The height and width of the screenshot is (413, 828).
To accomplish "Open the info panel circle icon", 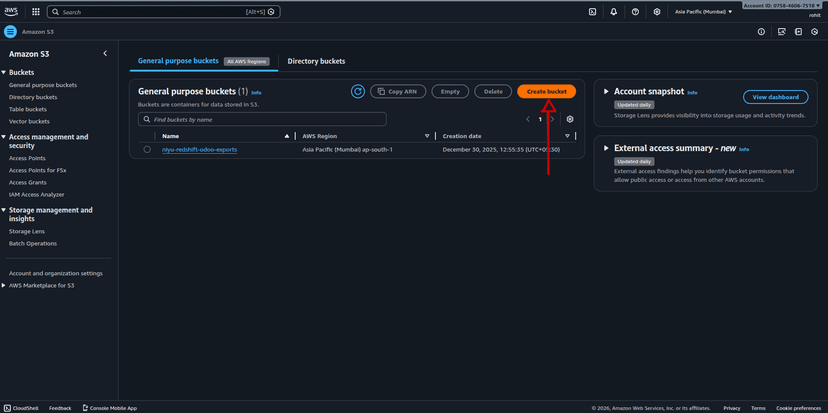I will click(x=761, y=32).
